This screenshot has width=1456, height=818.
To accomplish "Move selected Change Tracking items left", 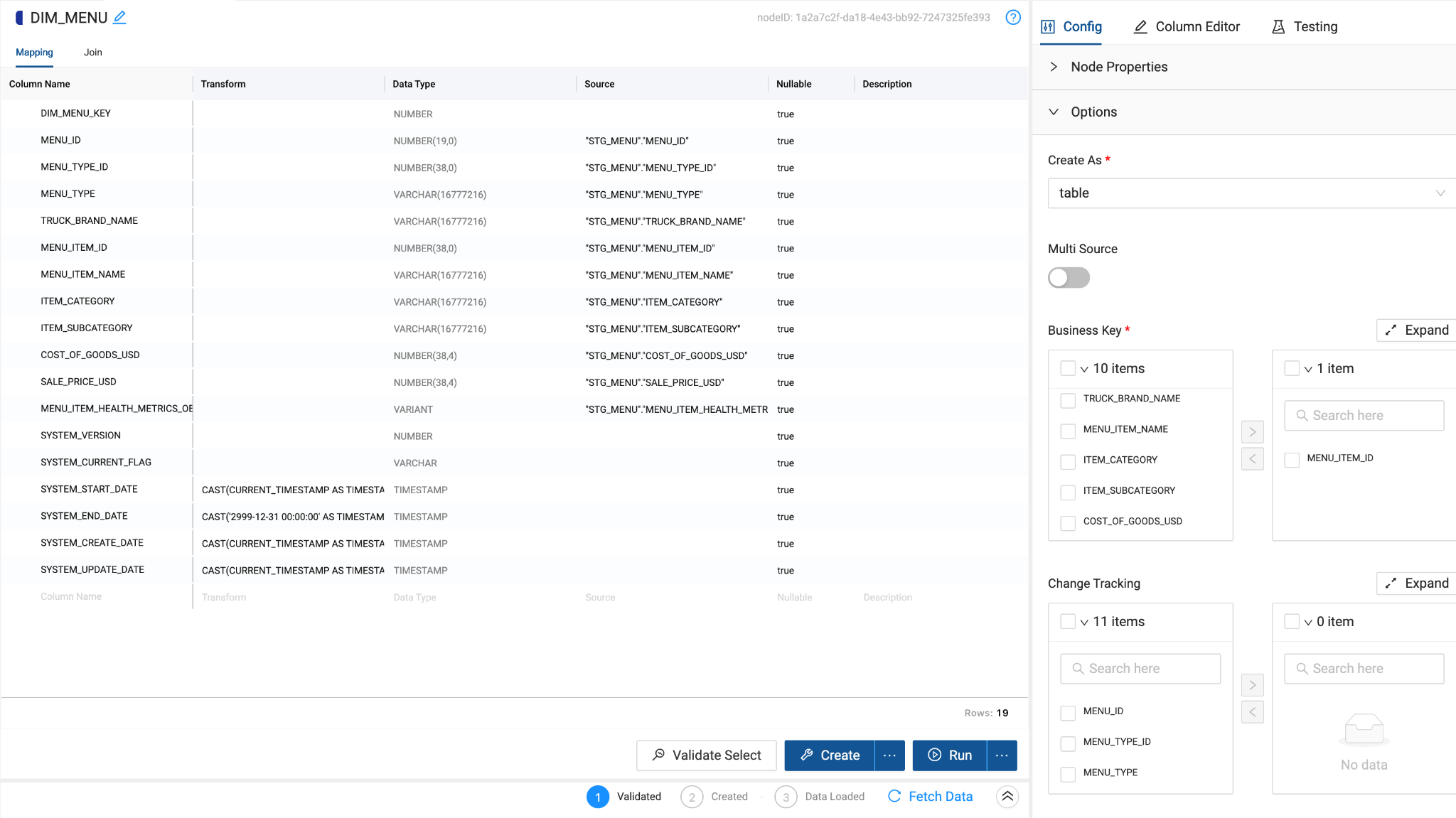I will tap(1253, 712).
